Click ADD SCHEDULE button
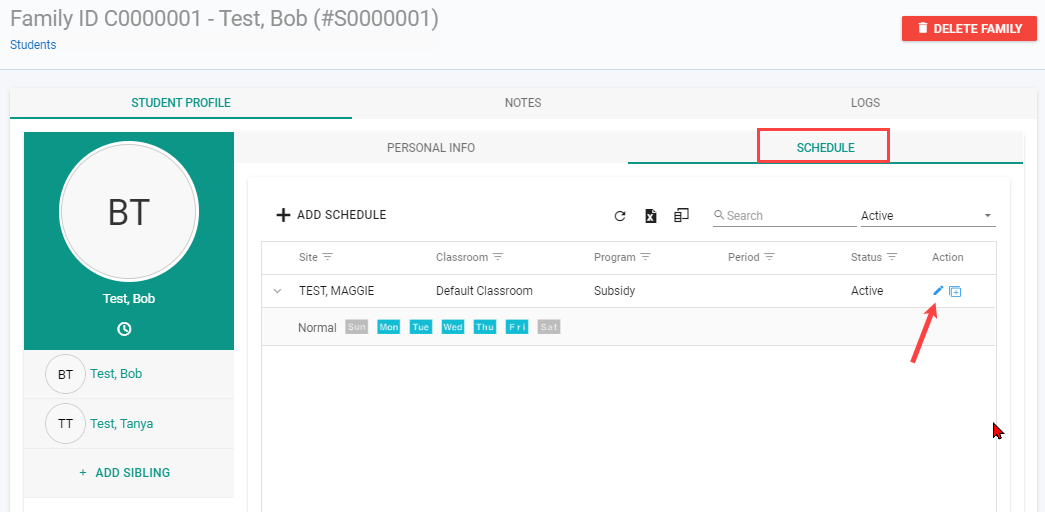Image resolution: width=1045 pixels, height=512 pixels. point(331,215)
